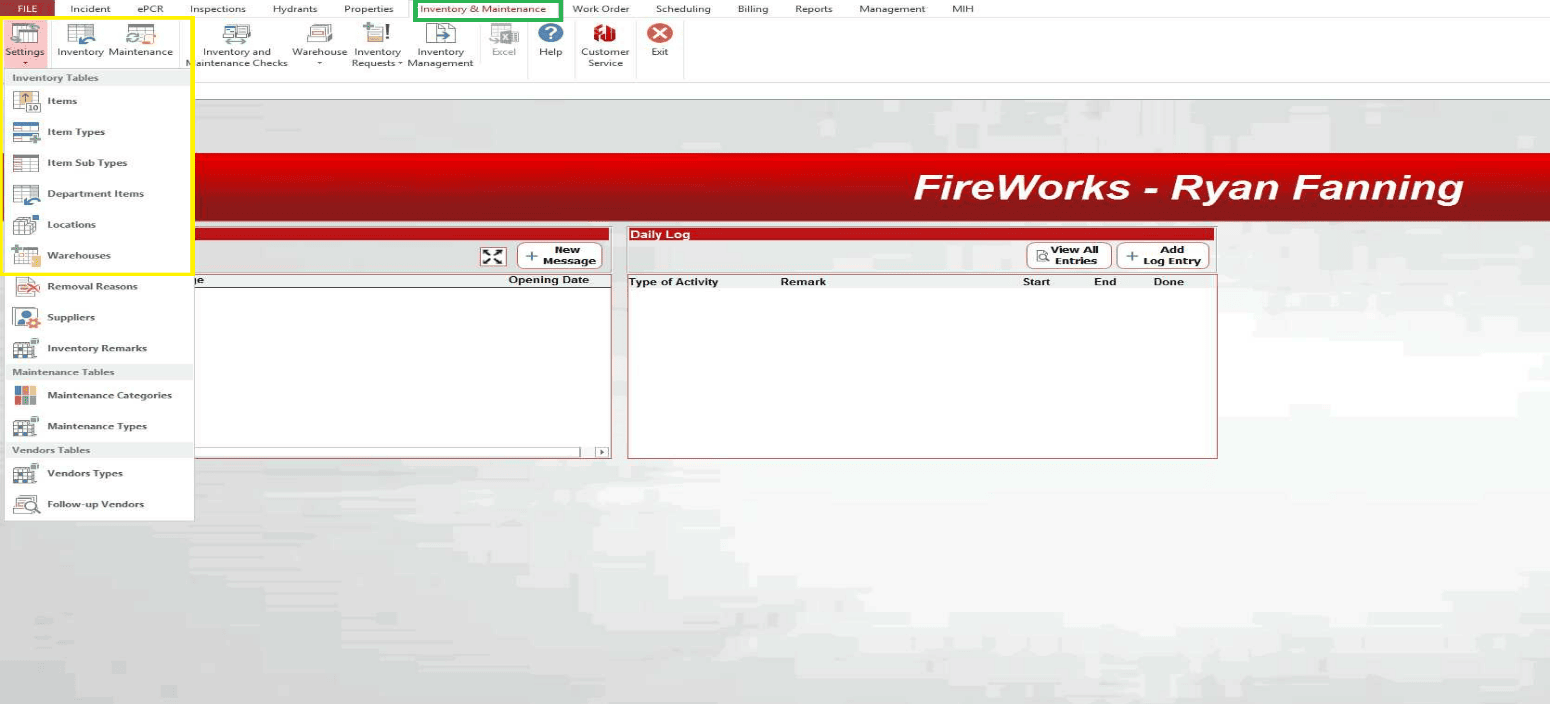Switch to the Inspections tab
The height and width of the screenshot is (704, 1550).
point(218,9)
